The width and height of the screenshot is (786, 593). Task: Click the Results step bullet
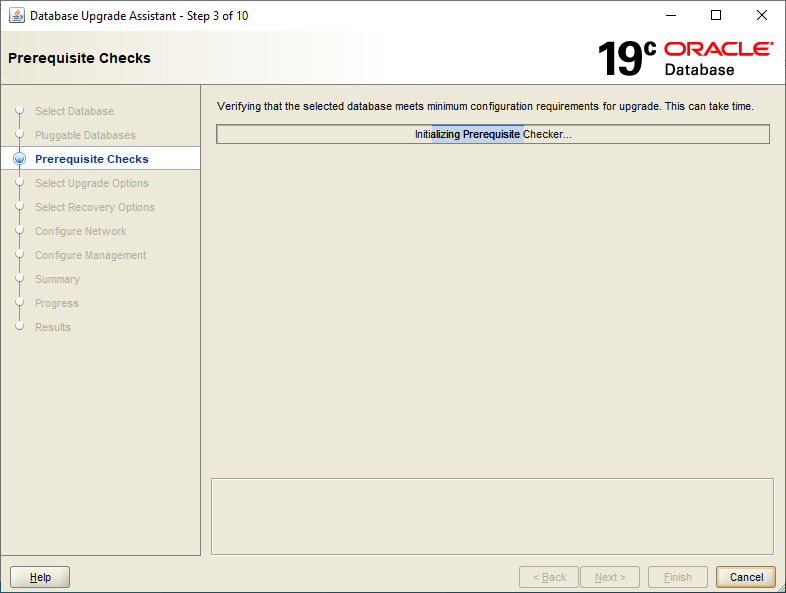20,326
